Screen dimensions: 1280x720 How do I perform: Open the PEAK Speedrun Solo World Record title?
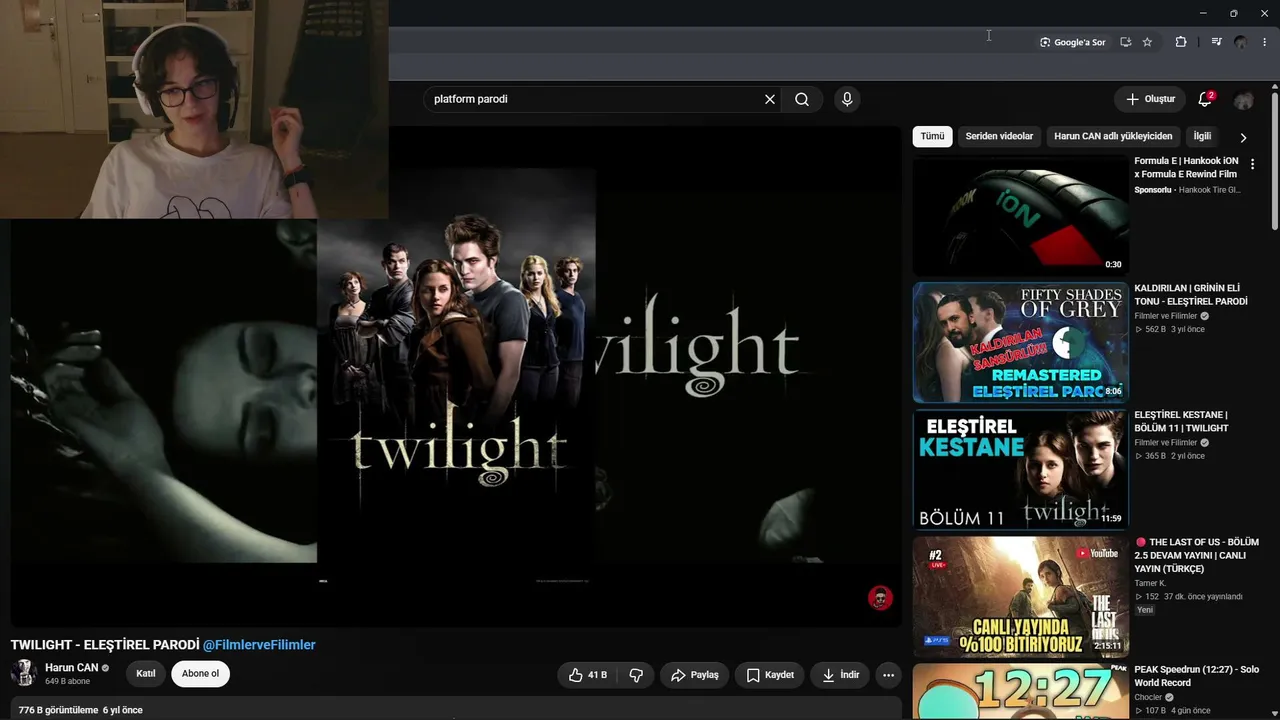coord(1196,676)
